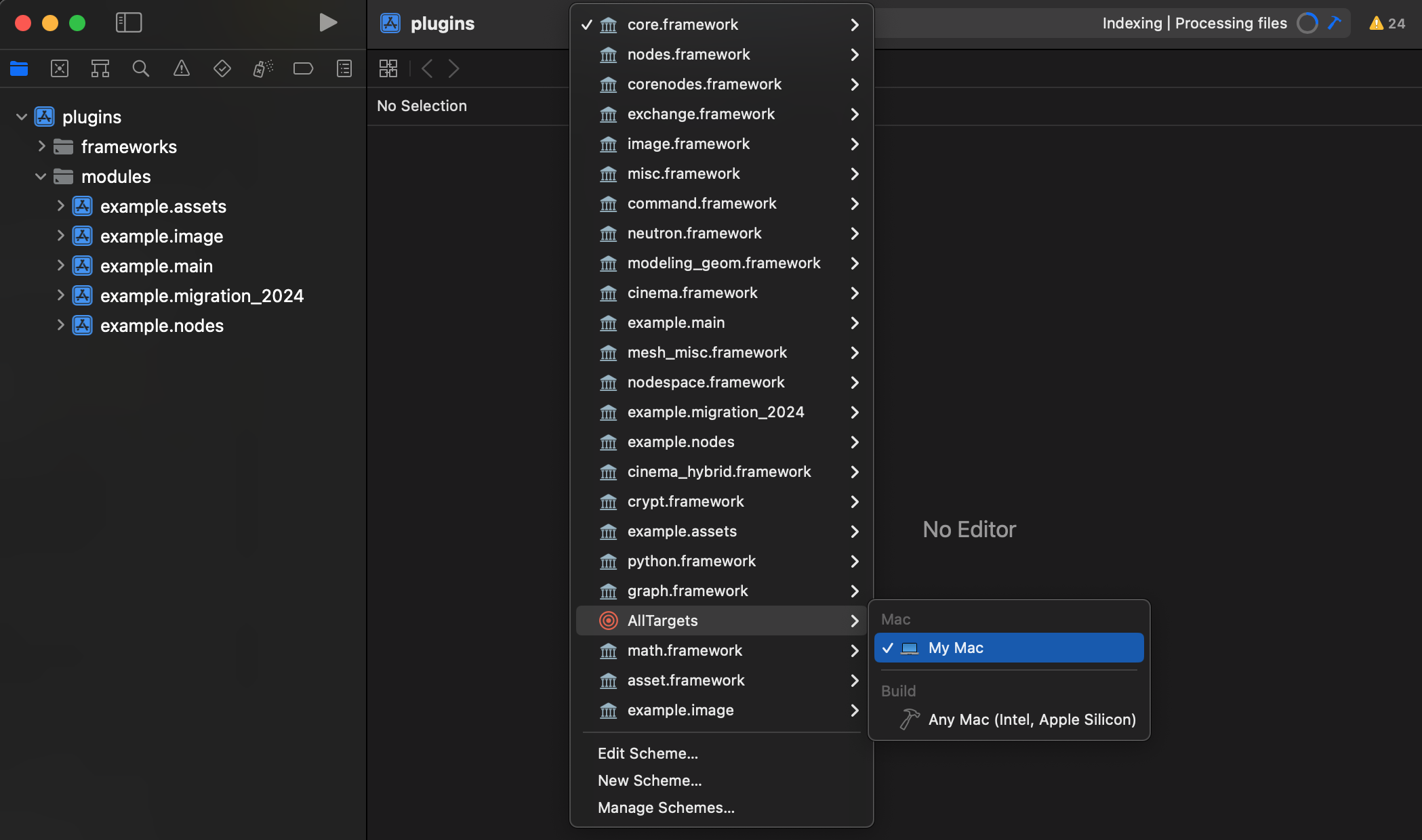Expand the frameworks folder
Screen dimensions: 1422x840
(x=41, y=146)
